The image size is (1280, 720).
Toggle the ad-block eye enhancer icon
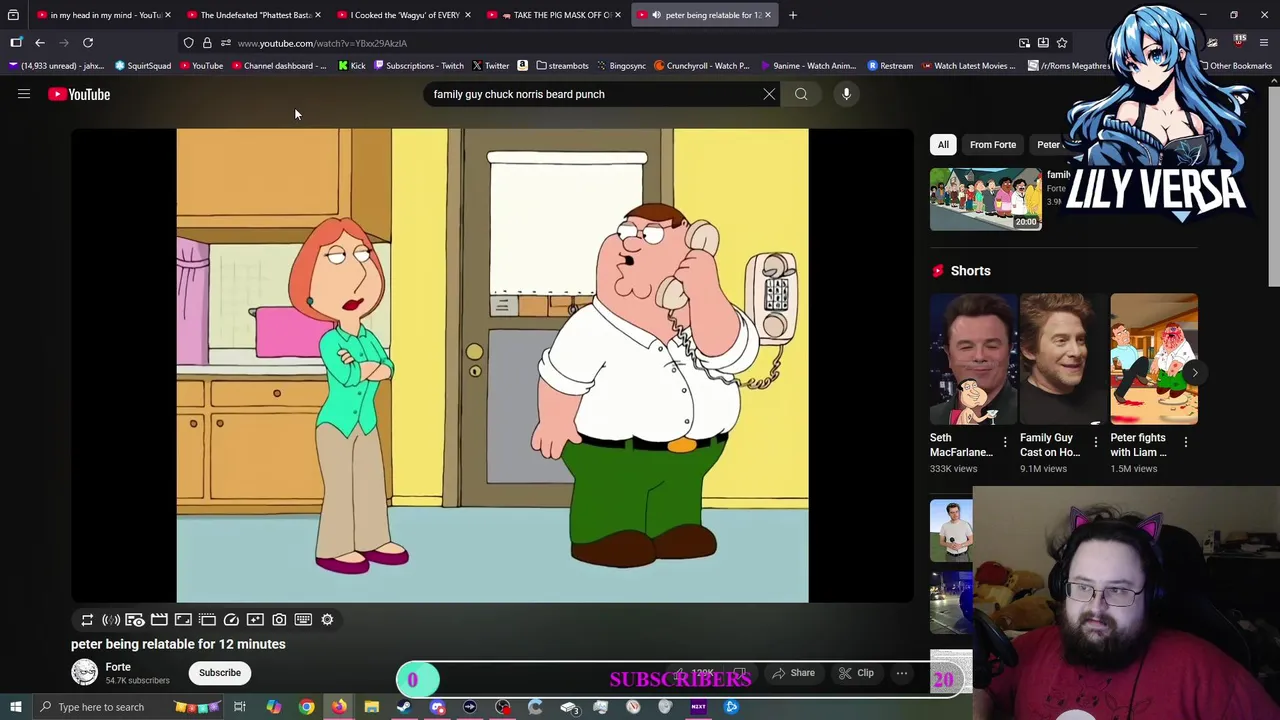pyautogui.click(x=135, y=620)
